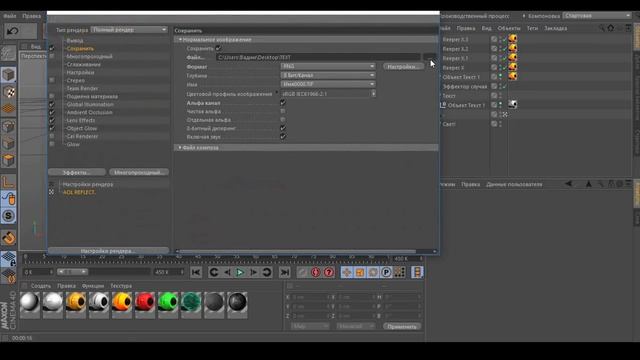Image resolution: width=640 pixels, height=360 pixels.
Task: Enable the Cel Renderer checkbox
Action: (x=52, y=136)
